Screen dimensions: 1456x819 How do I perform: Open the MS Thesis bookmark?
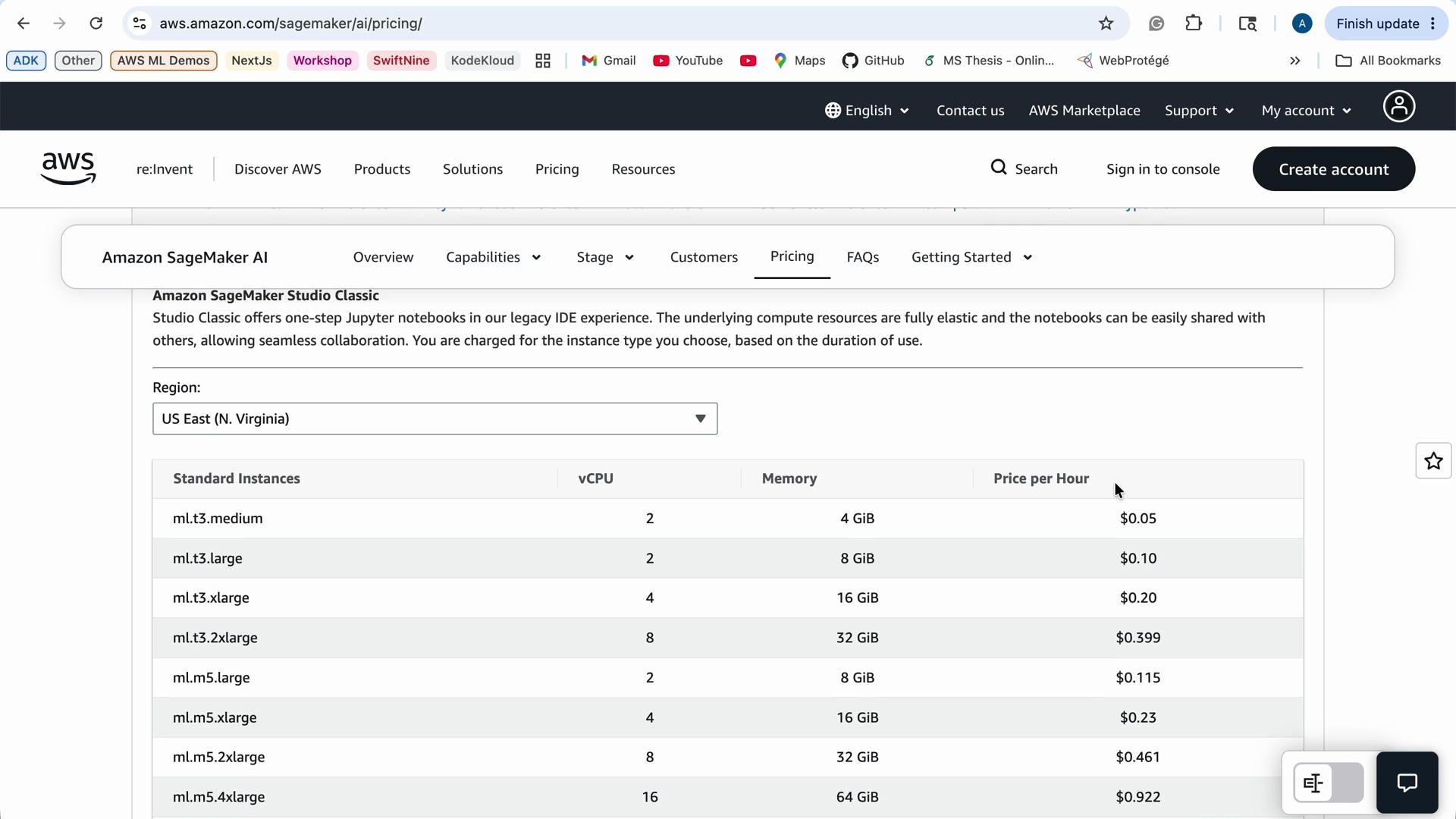click(x=988, y=61)
